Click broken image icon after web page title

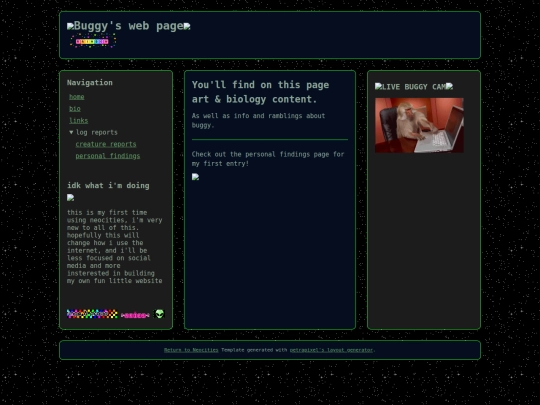[187, 26]
